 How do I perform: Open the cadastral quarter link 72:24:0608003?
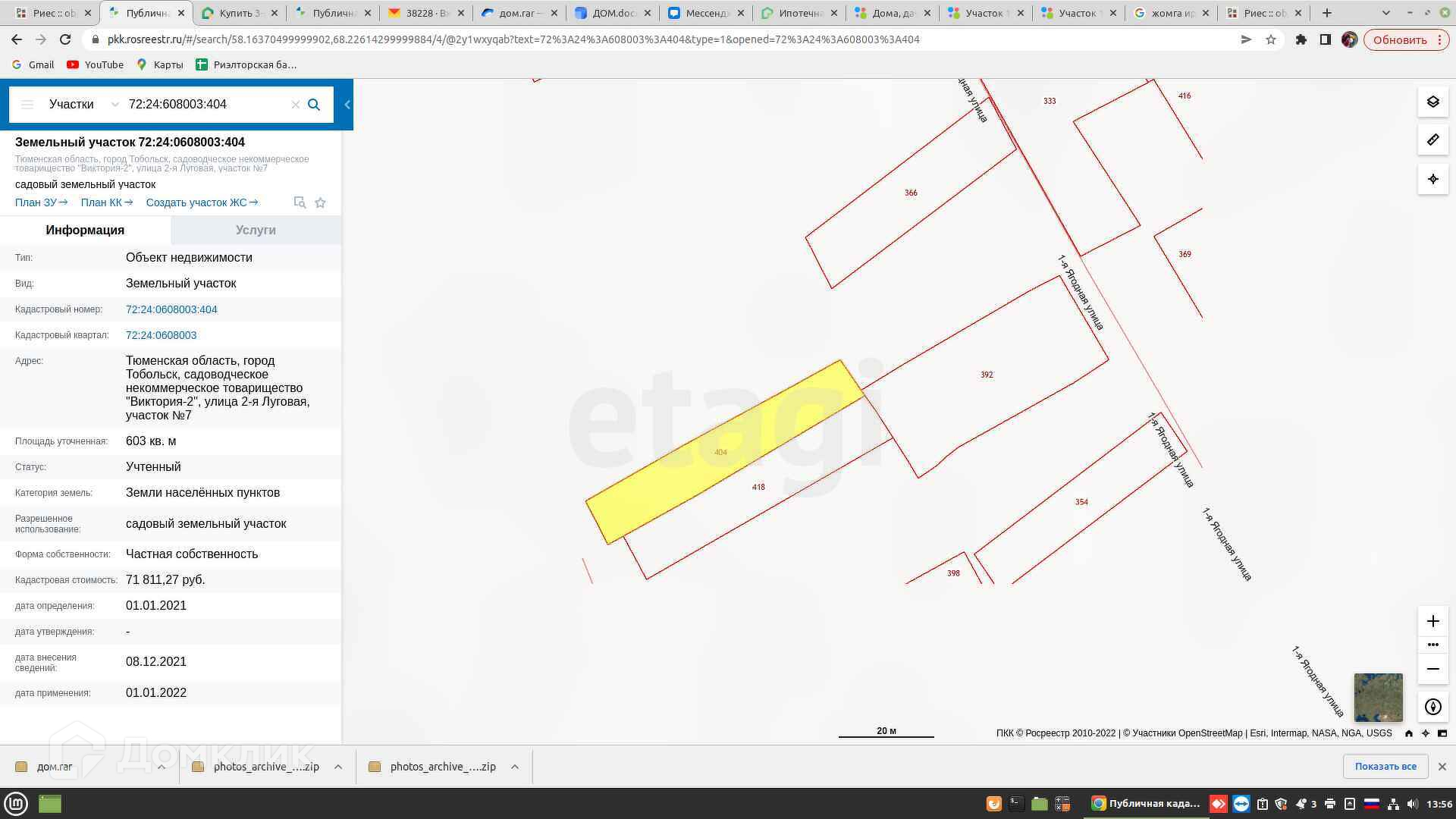(161, 335)
